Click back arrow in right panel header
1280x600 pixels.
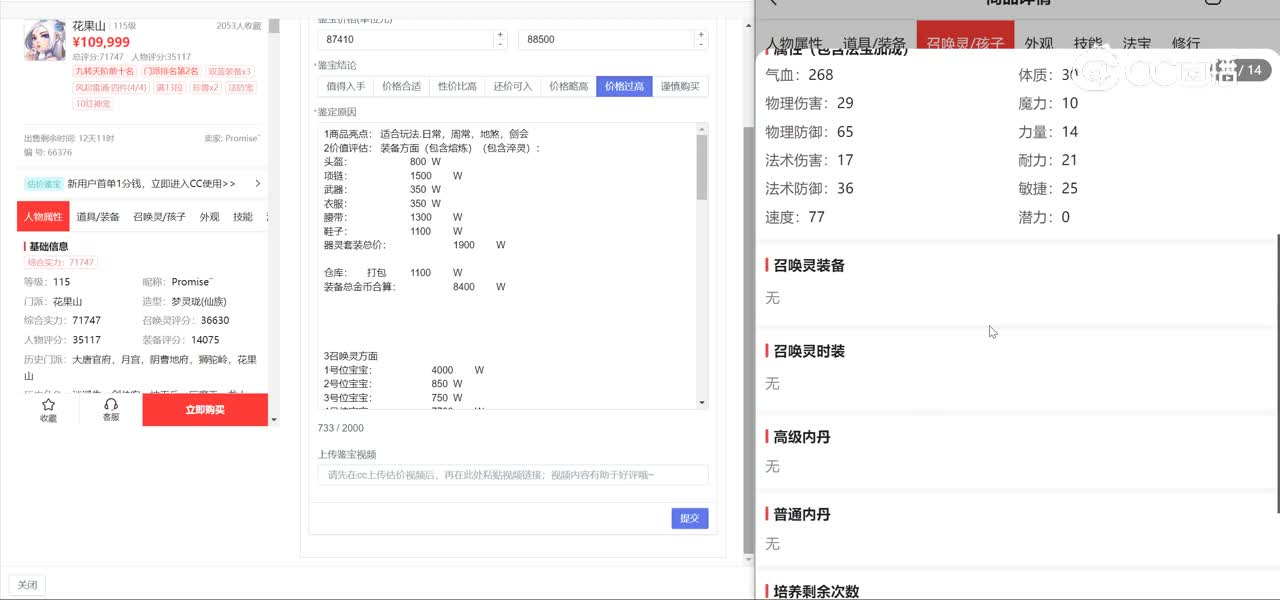[x=773, y=3]
